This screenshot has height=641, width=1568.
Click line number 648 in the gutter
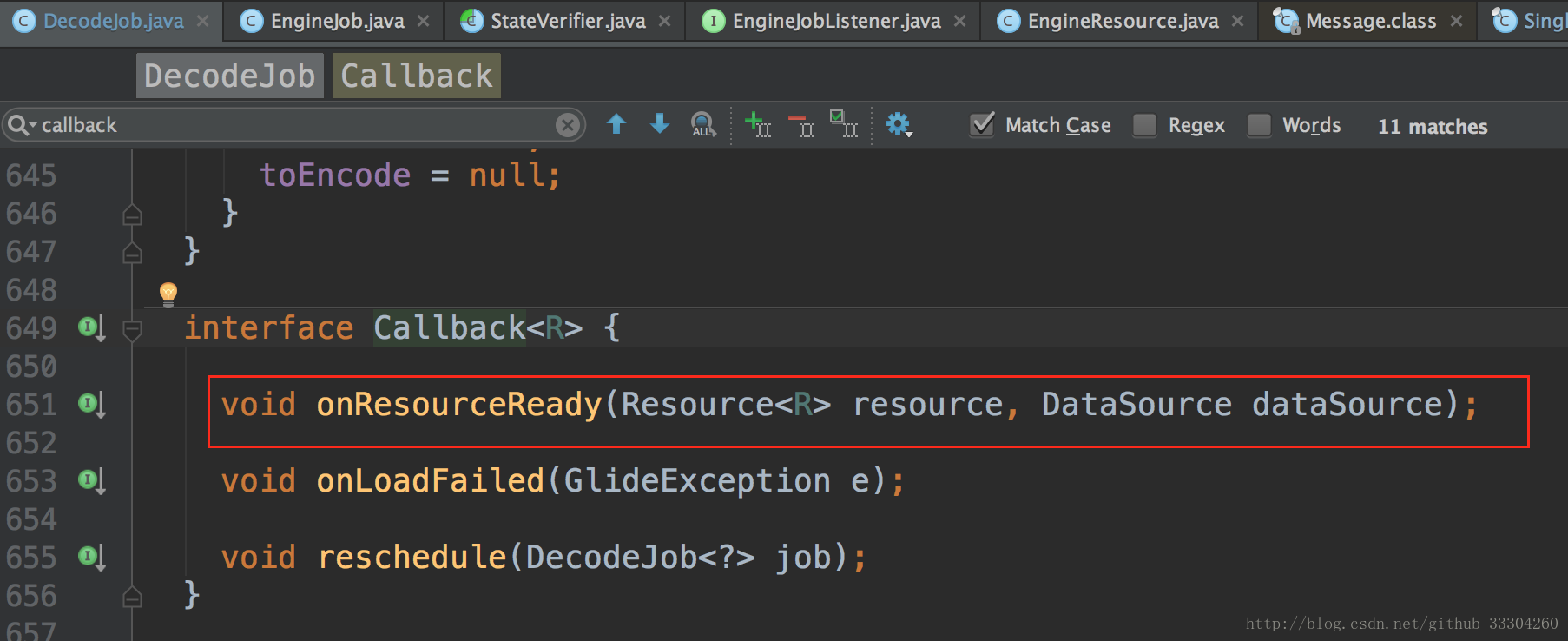click(x=31, y=291)
